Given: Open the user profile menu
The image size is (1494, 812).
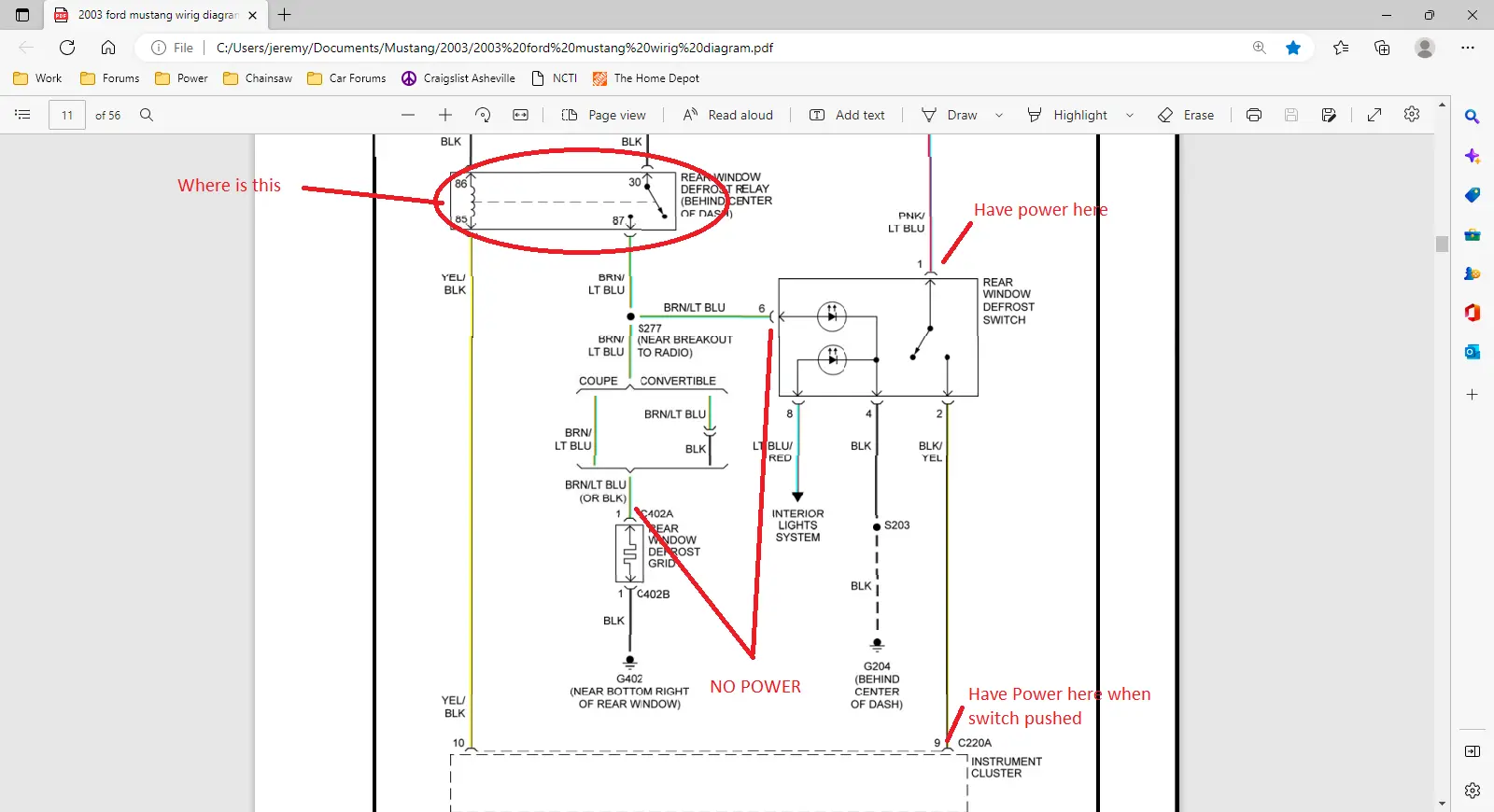Looking at the screenshot, I should [x=1425, y=48].
